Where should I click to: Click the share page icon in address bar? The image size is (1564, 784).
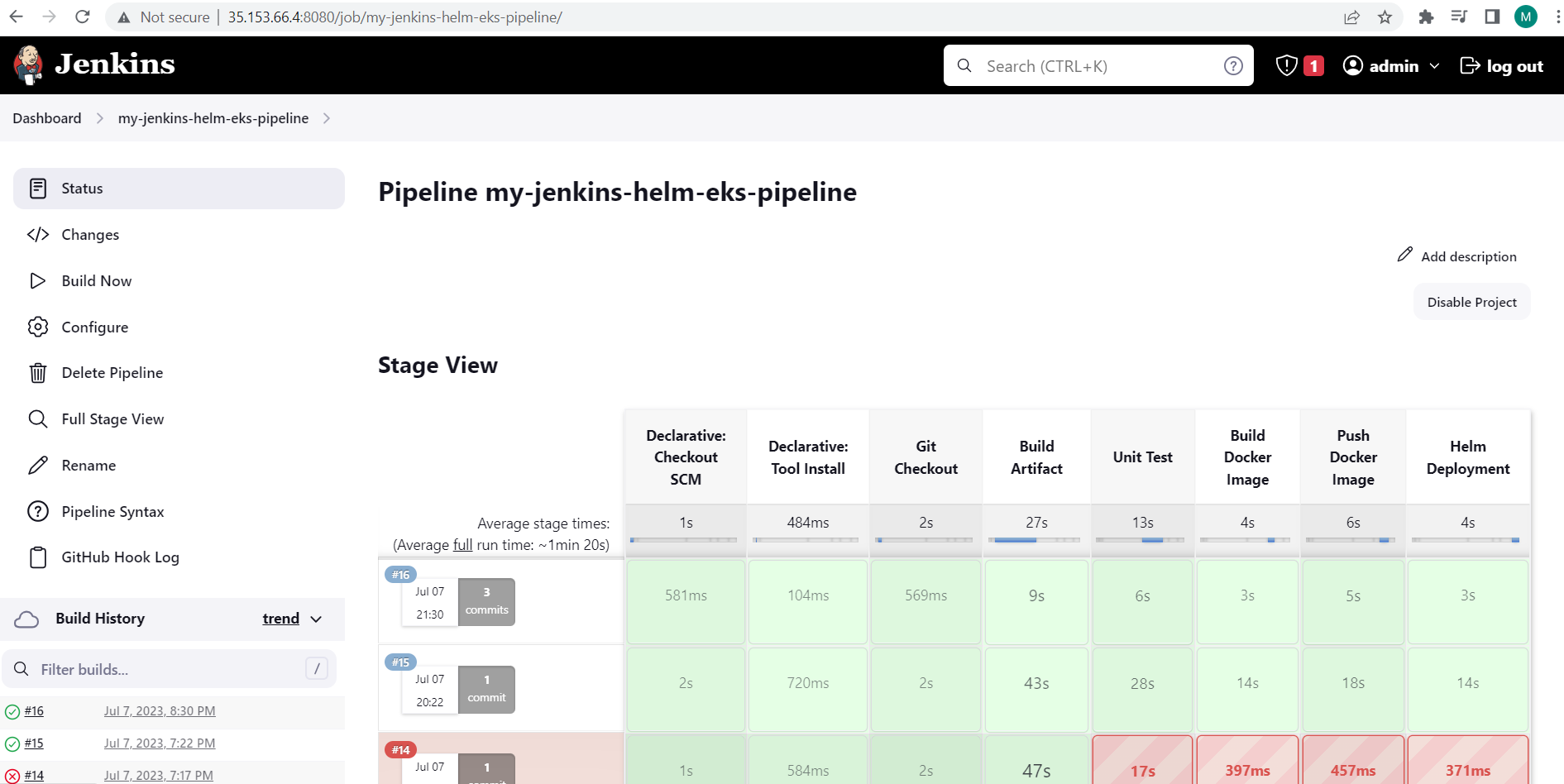pos(1351,17)
